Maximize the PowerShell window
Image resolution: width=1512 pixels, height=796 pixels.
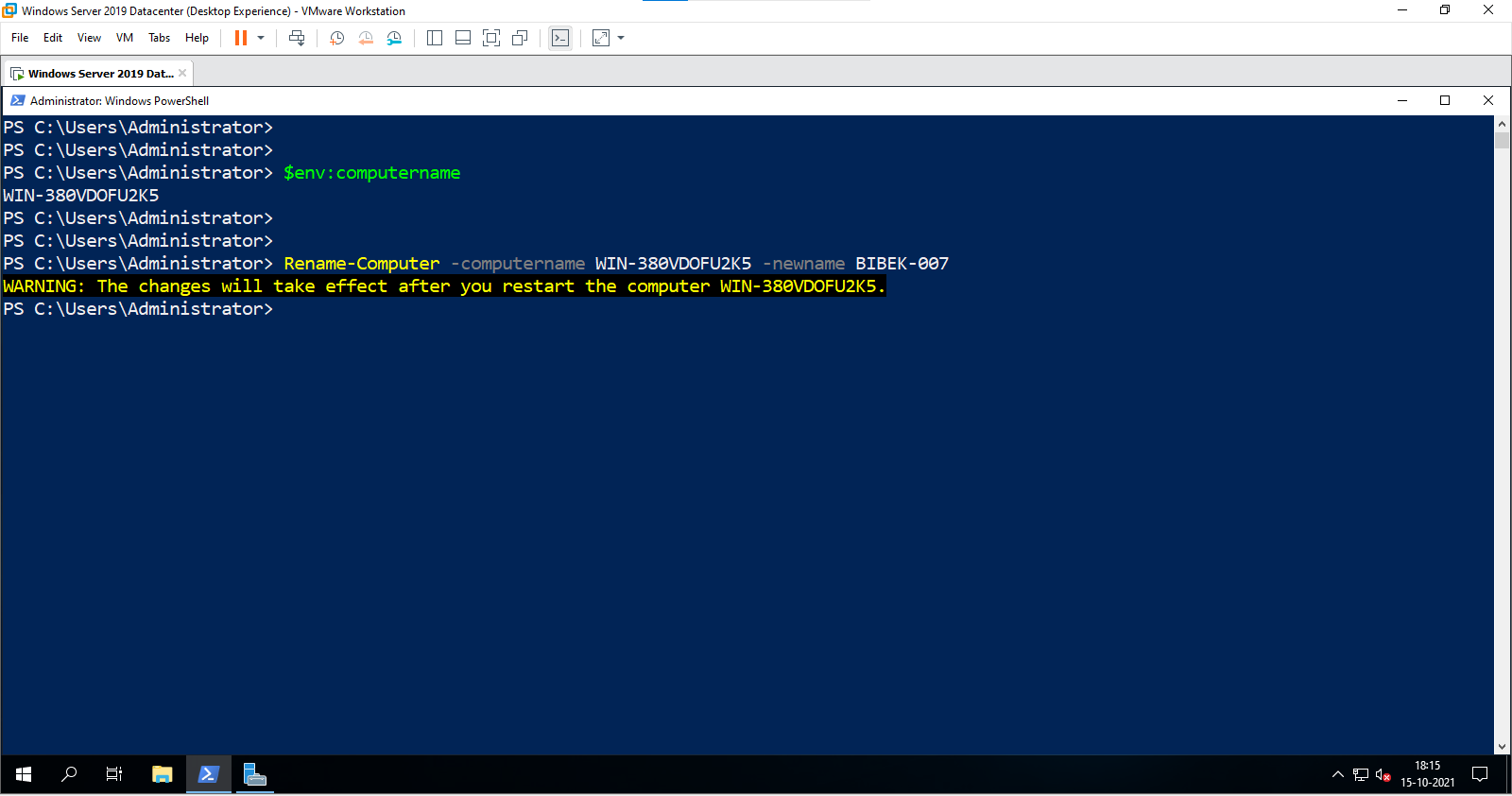point(1445,100)
